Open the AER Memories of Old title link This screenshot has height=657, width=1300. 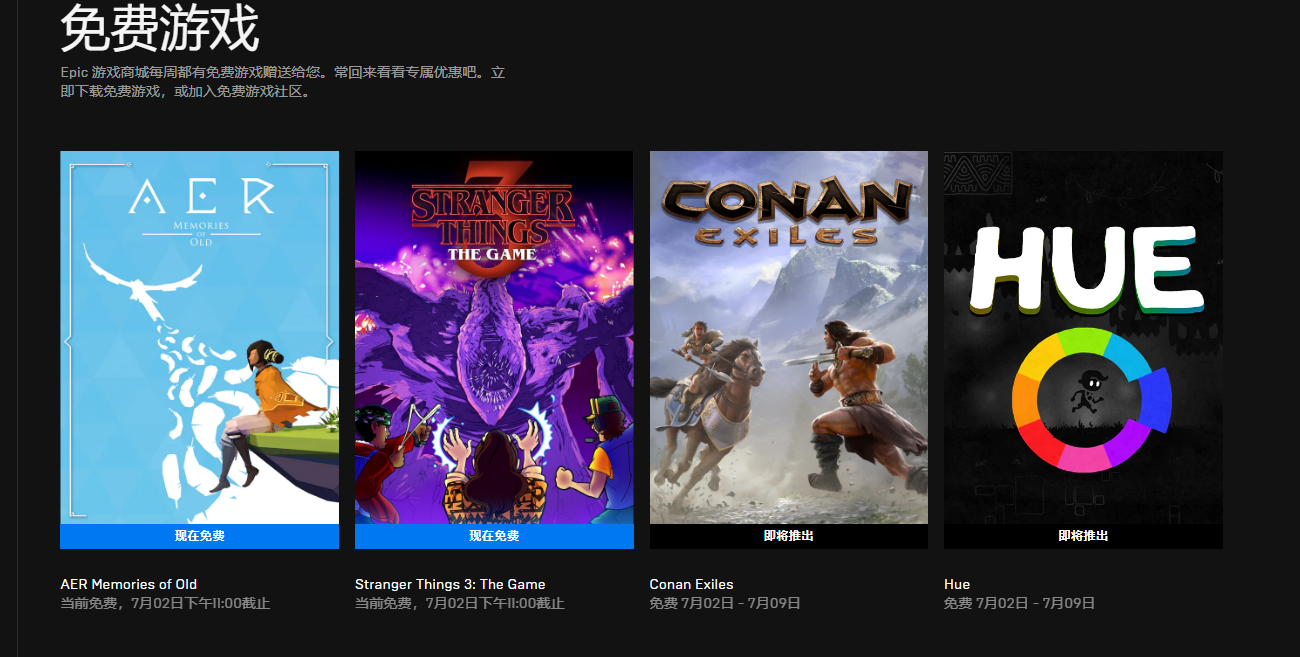point(129,584)
